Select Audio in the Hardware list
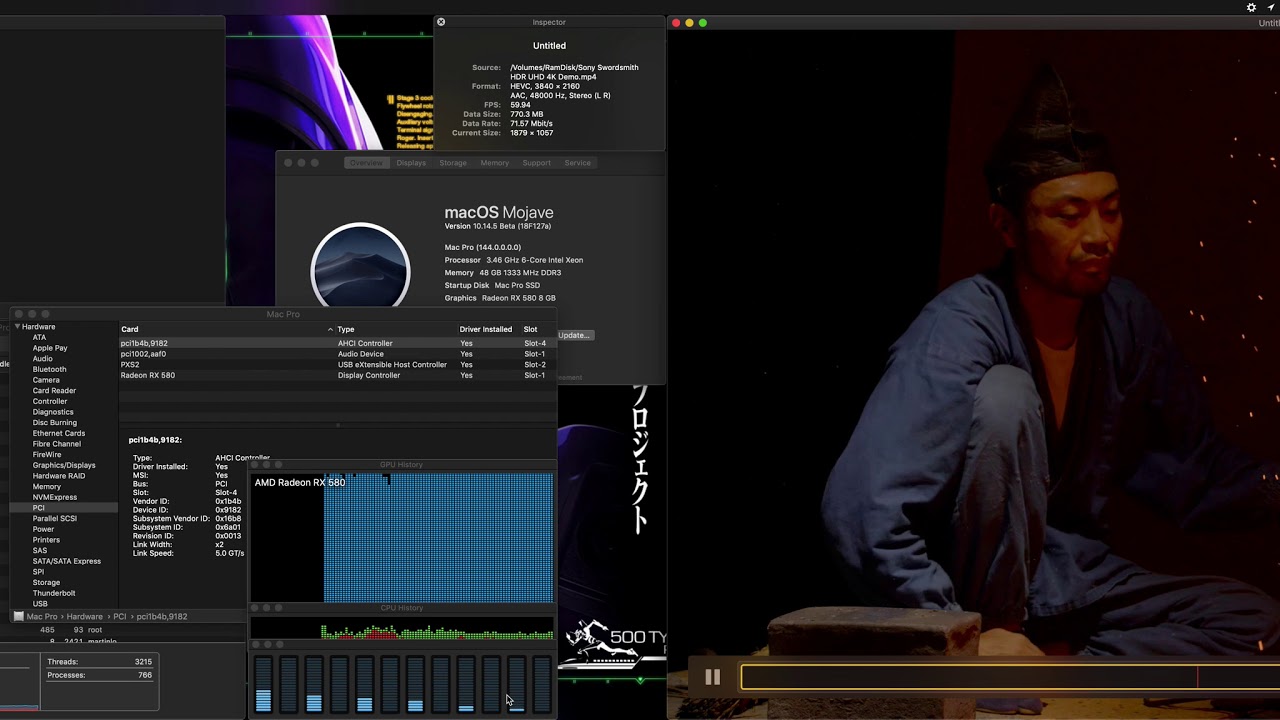 coord(42,359)
